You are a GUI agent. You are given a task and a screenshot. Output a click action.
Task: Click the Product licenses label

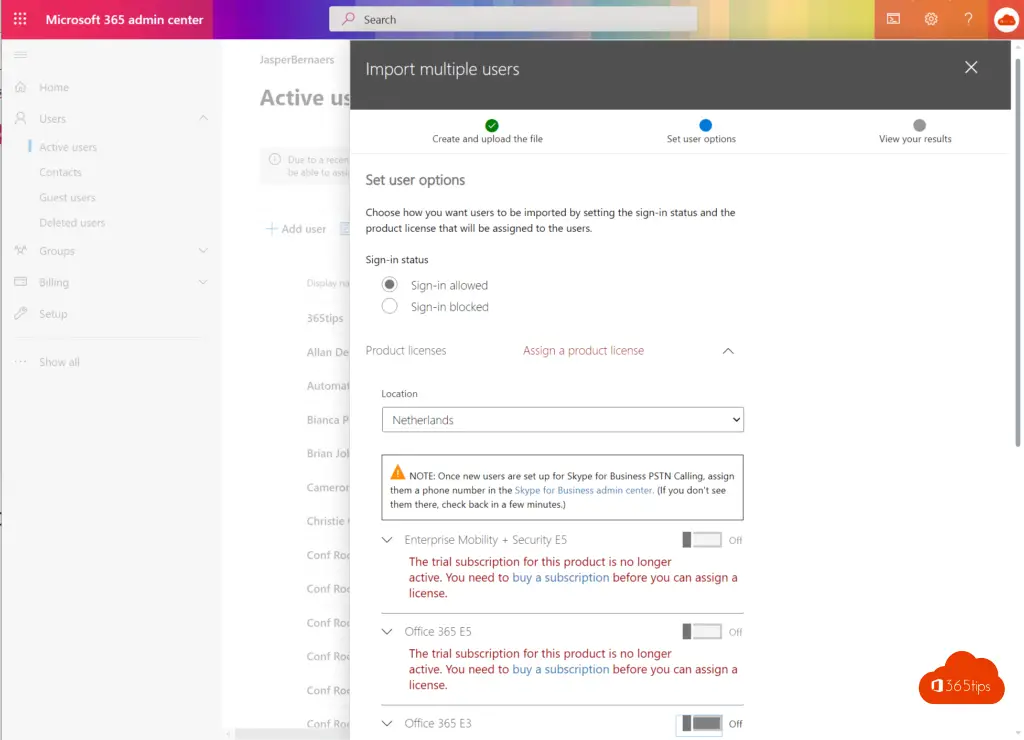[x=406, y=351]
